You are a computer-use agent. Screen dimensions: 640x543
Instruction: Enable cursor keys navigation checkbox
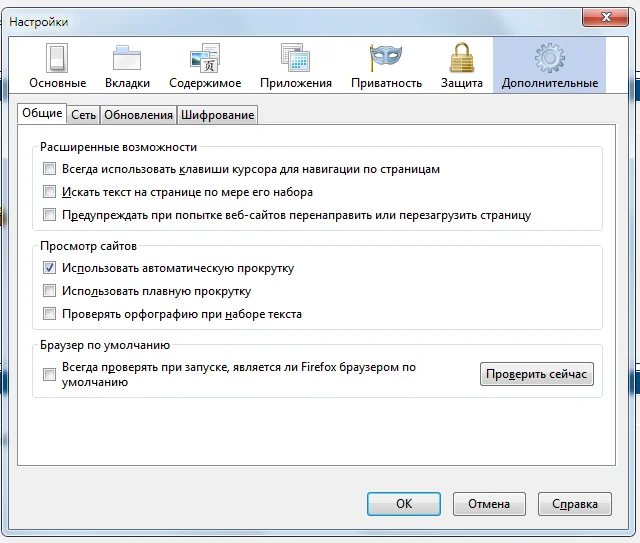click(50, 170)
